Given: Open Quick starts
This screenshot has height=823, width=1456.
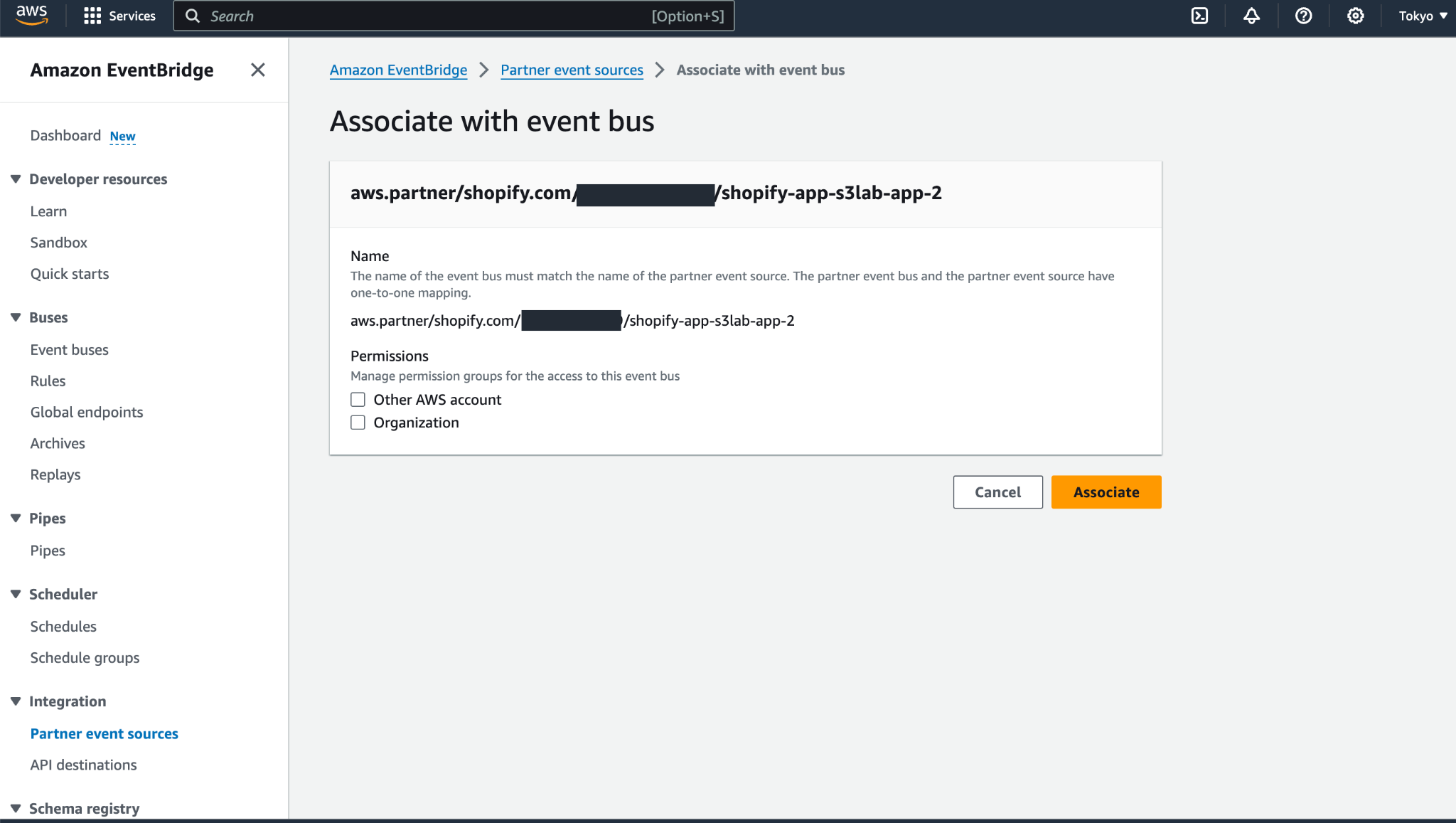Looking at the screenshot, I should click(x=70, y=274).
